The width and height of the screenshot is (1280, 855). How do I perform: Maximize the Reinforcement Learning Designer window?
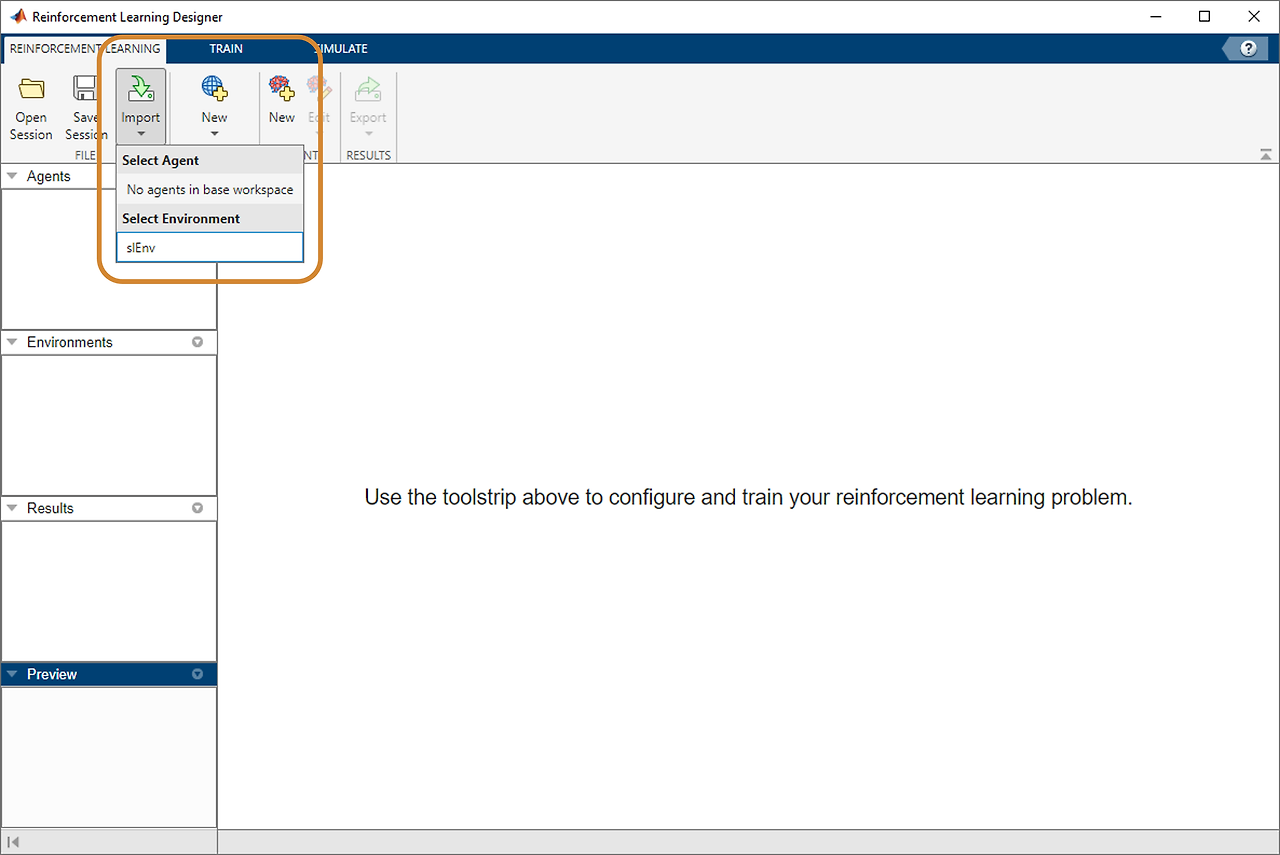(x=1205, y=17)
